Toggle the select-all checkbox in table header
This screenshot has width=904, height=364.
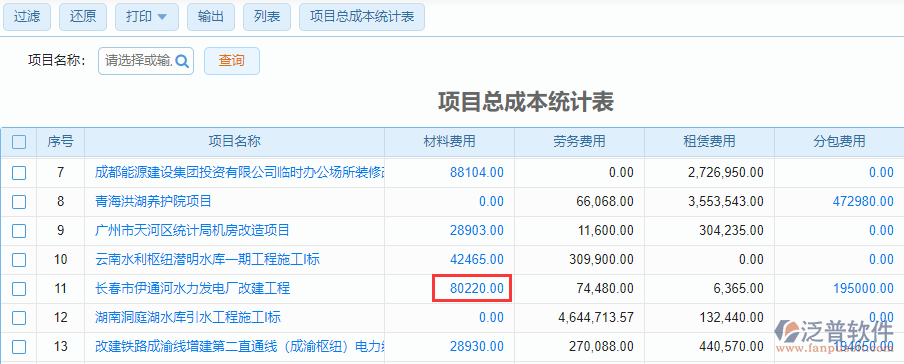[x=19, y=142]
